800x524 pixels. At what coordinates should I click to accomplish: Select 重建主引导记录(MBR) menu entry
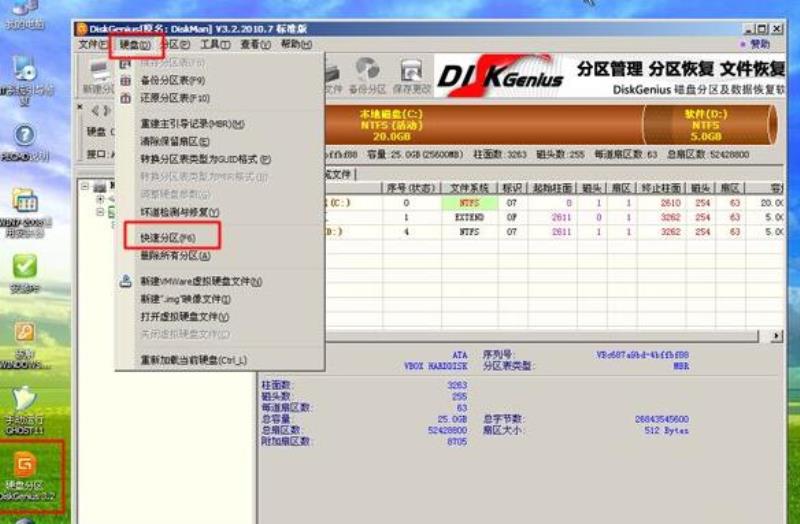point(192,124)
